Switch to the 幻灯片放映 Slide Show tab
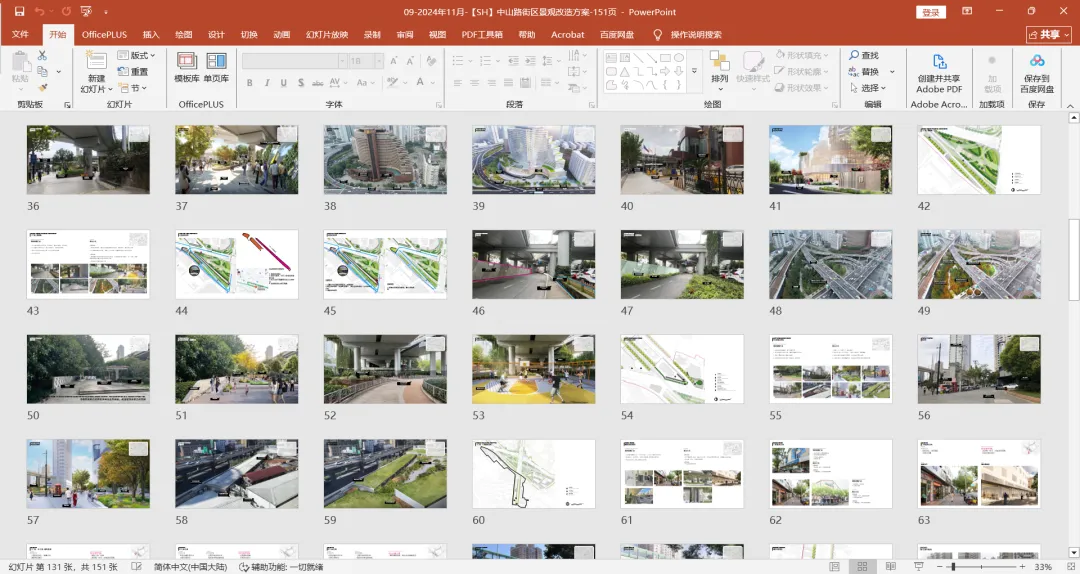Image resolution: width=1080 pixels, height=574 pixels. tap(327, 34)
